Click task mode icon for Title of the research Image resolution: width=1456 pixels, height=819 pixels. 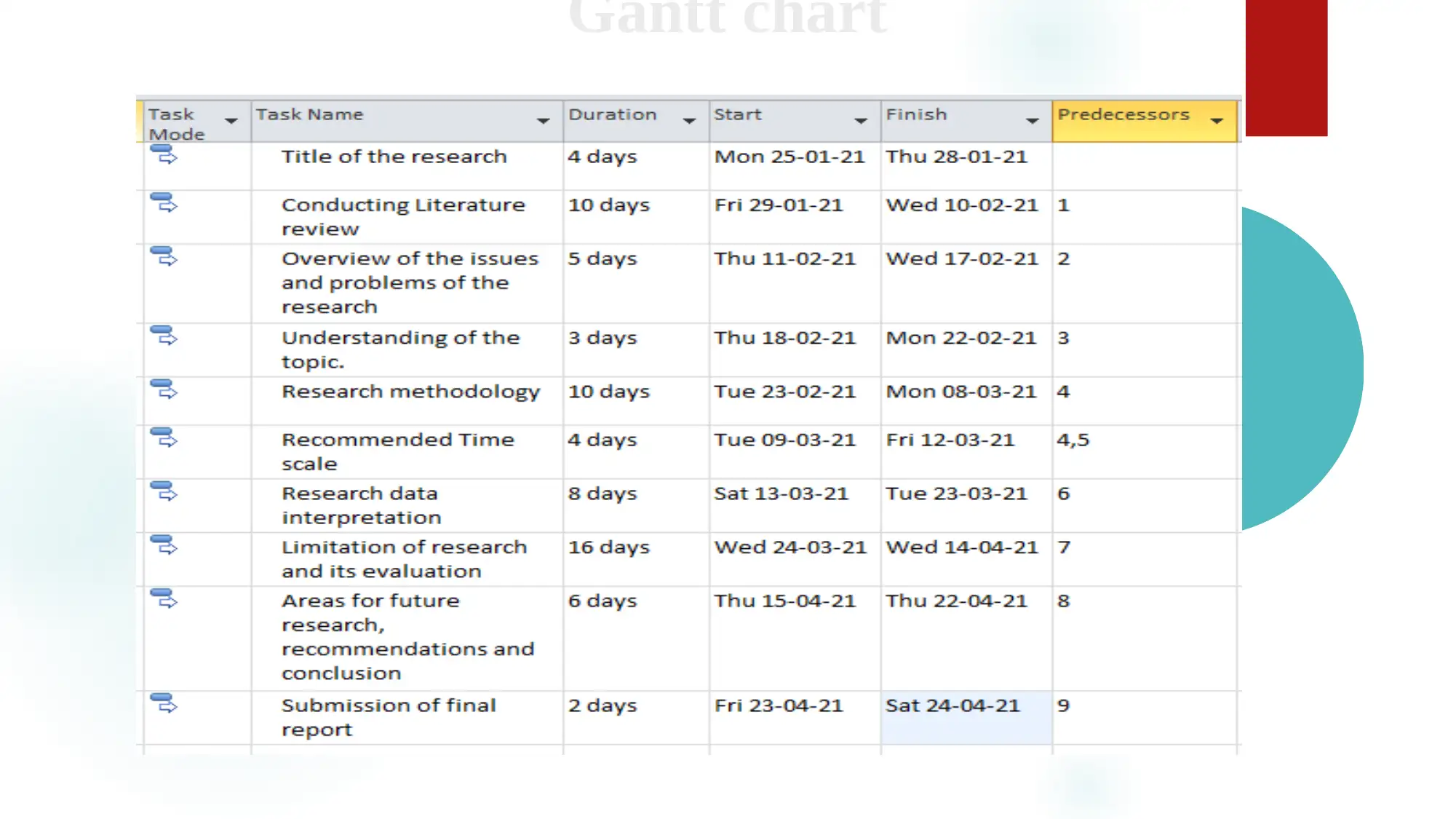click(x=164, y=154)
